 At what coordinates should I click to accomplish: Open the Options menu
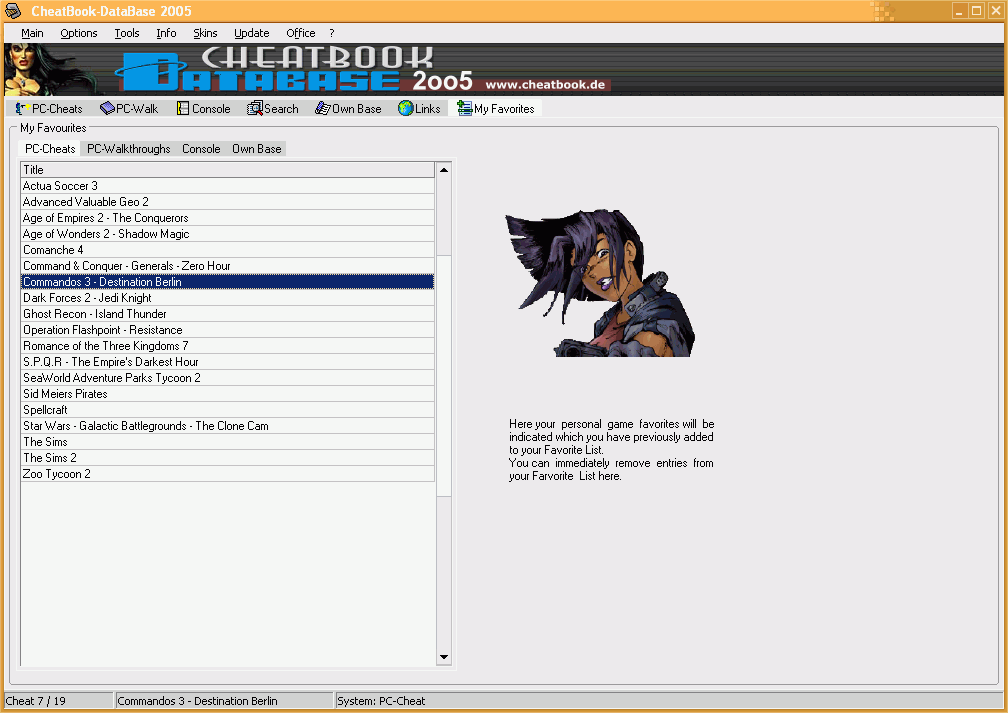[79, 33]
